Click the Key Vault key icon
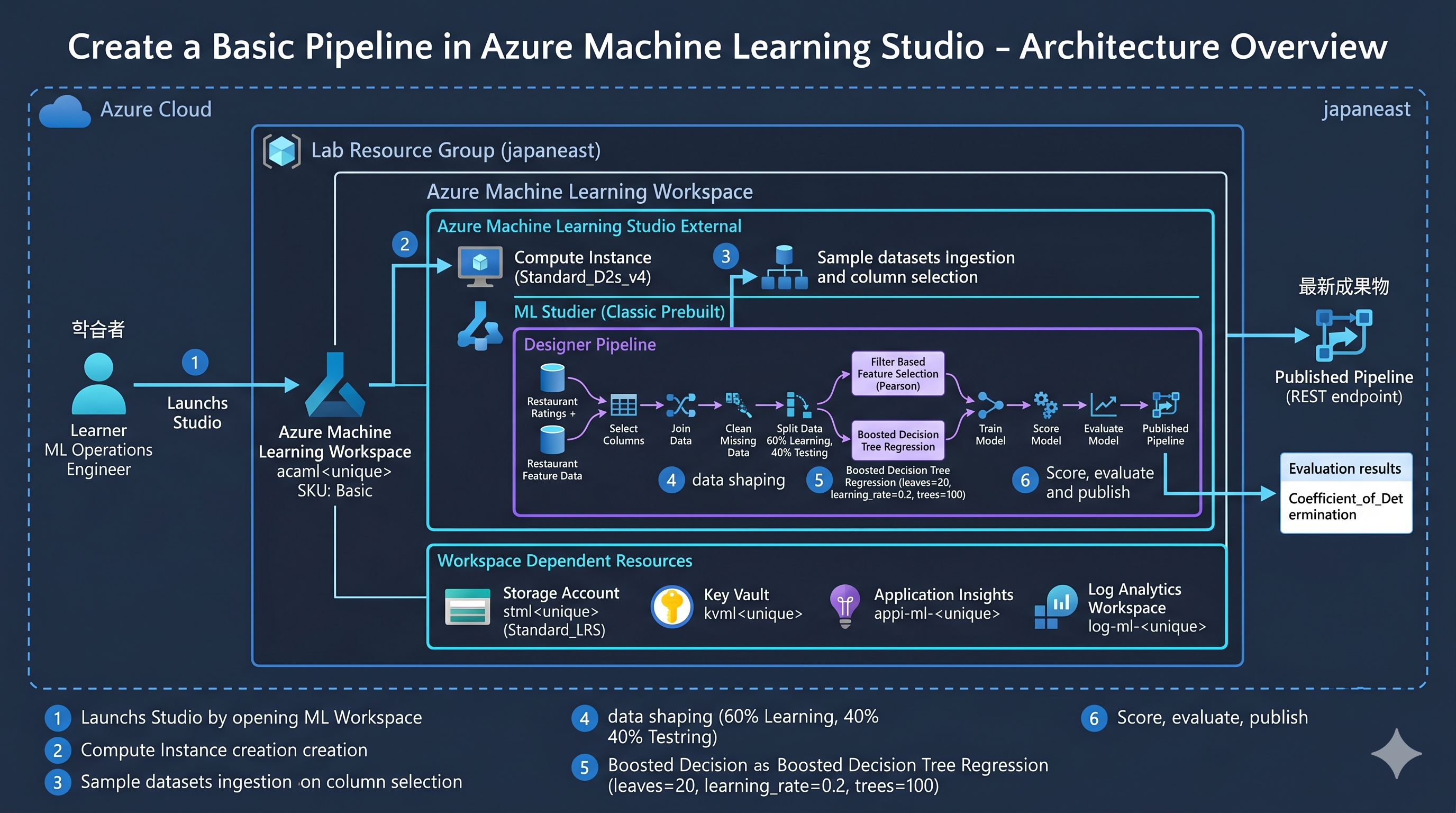The image size is (1456, 813). [672, 607]
